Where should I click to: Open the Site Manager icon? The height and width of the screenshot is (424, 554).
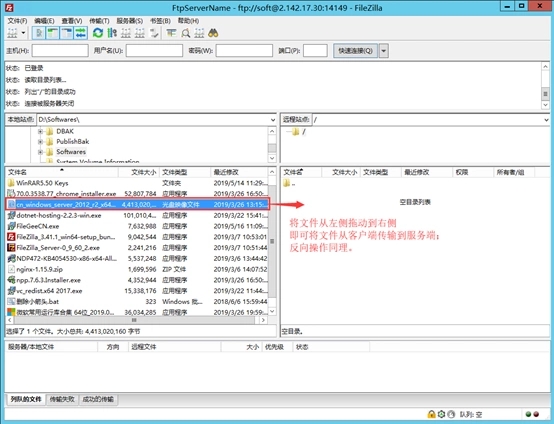point(12,33)
